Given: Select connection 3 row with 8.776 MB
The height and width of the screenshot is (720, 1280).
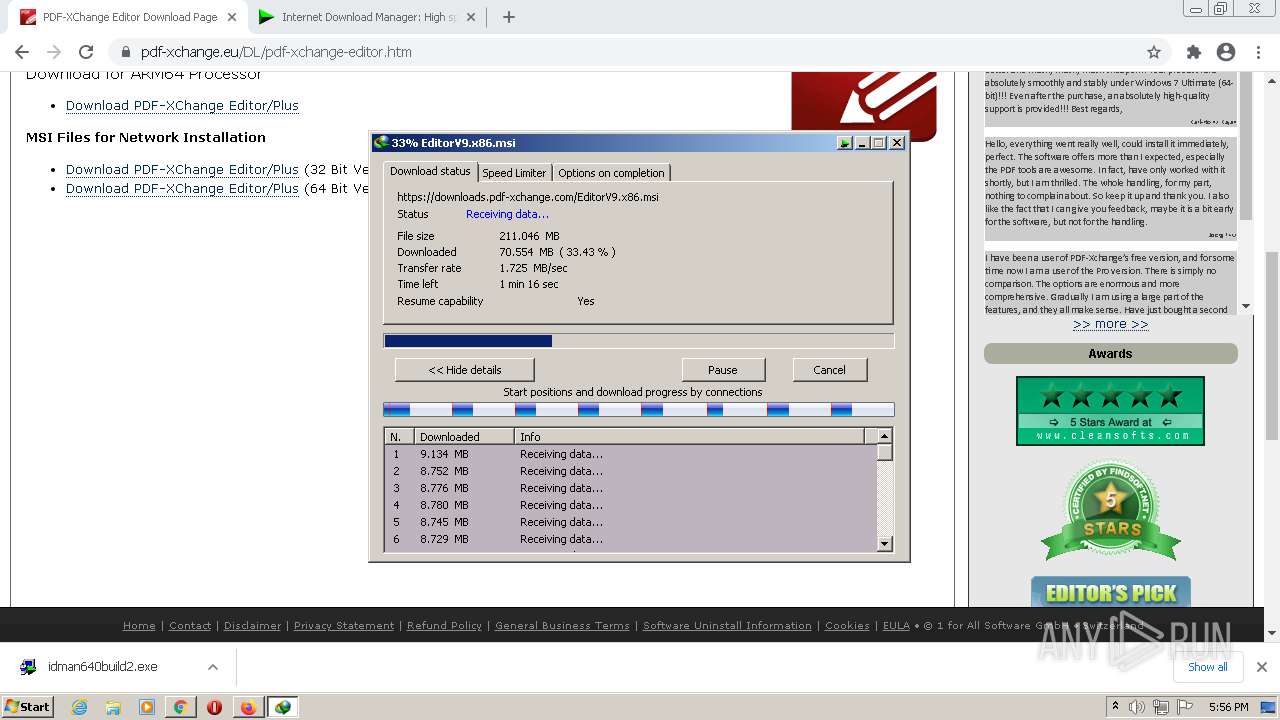Looking at the screenshot, I should pos(630,488).
